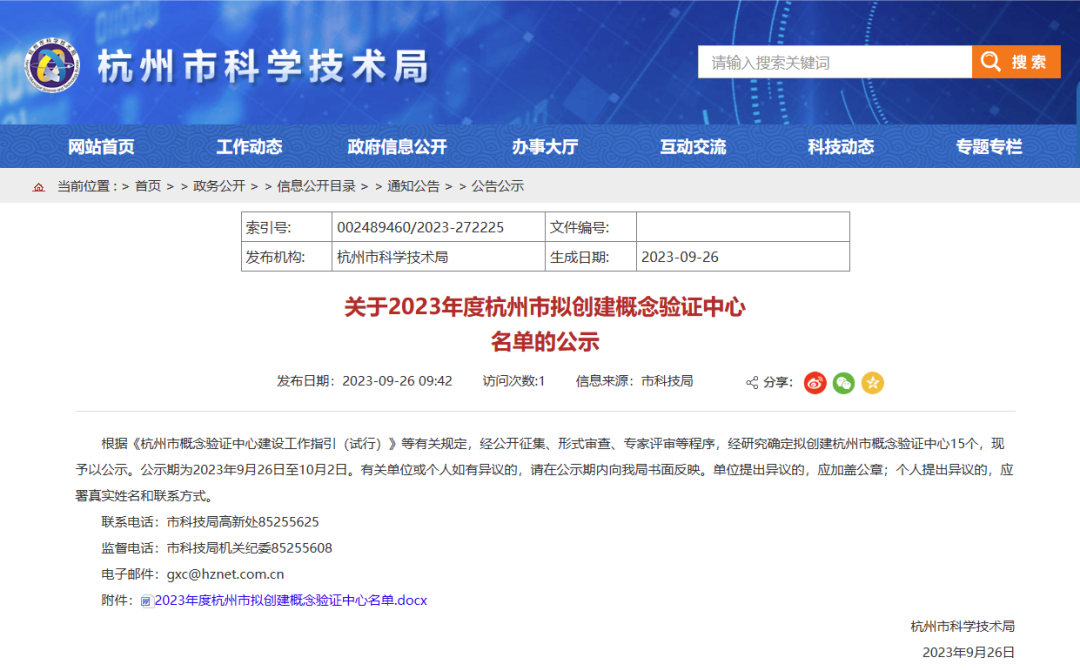
Task: Click the date 2023年9月26日 at bottom
Action: click(x=968, y=652)
